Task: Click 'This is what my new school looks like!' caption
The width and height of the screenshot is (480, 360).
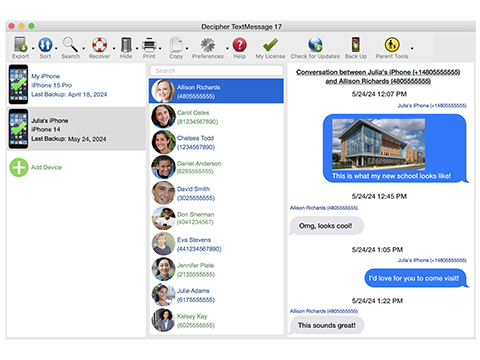Action: 391,176
